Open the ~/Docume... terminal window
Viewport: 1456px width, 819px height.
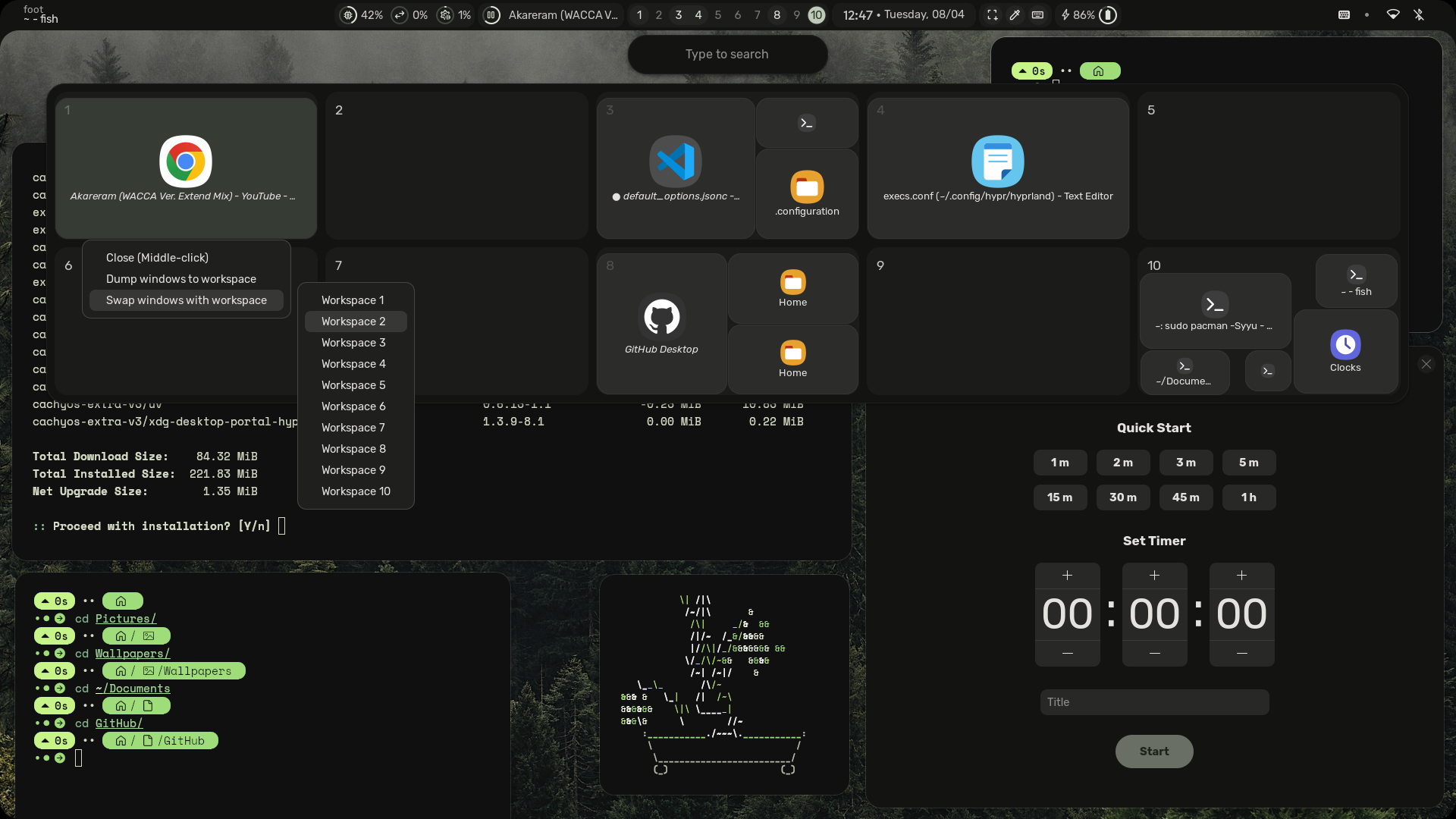coord(1184,372)
